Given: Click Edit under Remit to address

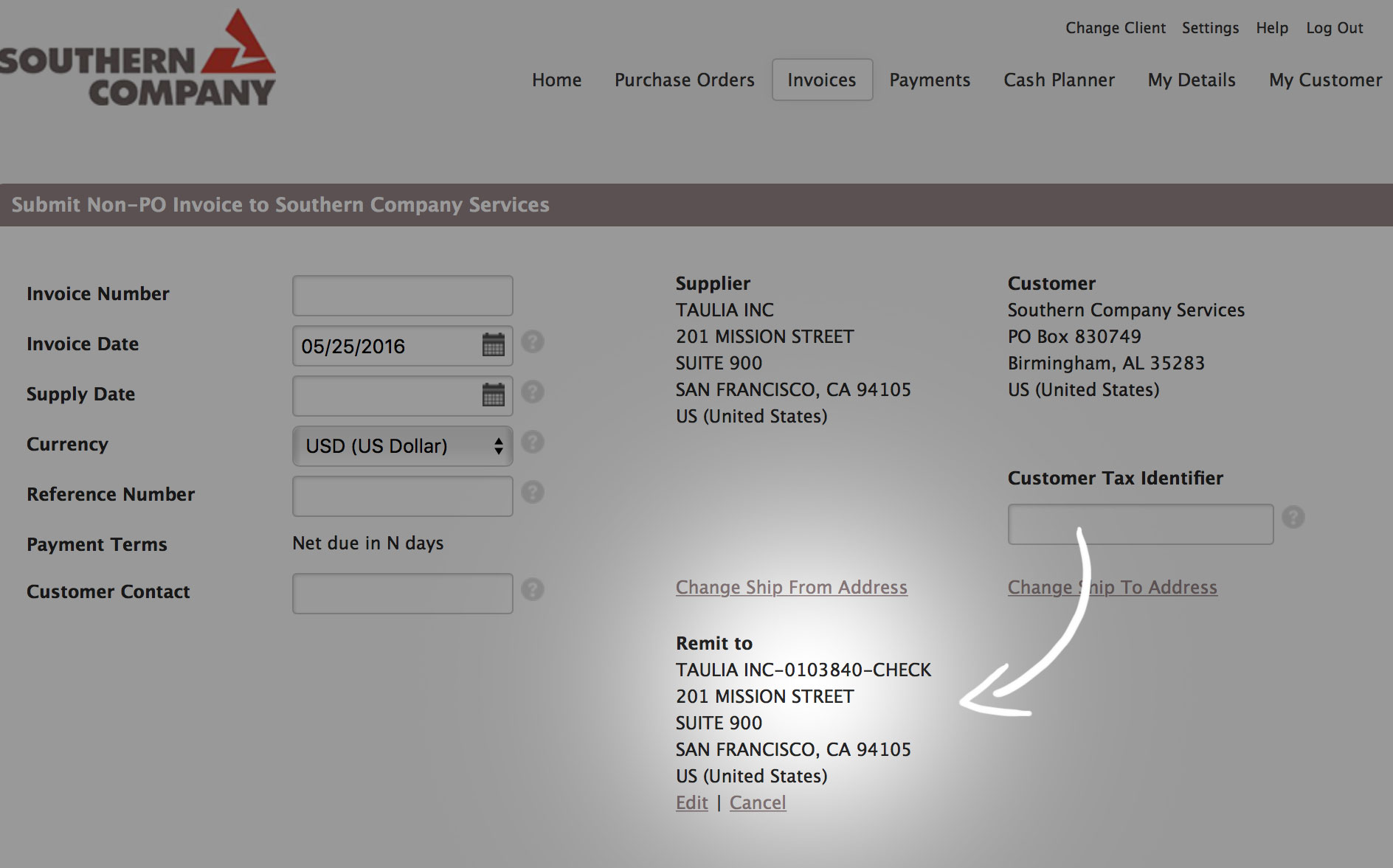Looking at the screenshot, I should (x=692, y=802).
